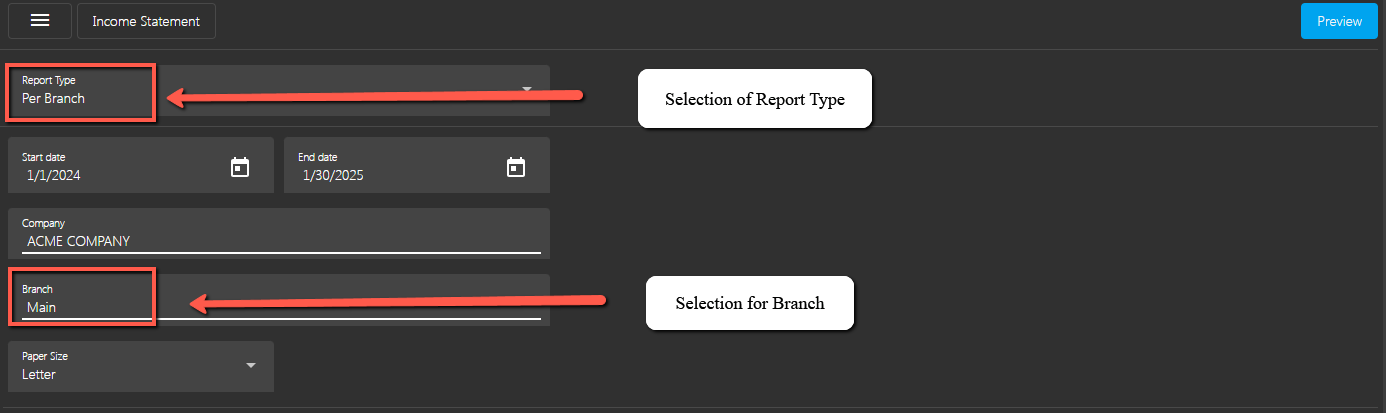Choose the 'Letter' paper size value

pyautogui.click(x=39, y=375)
